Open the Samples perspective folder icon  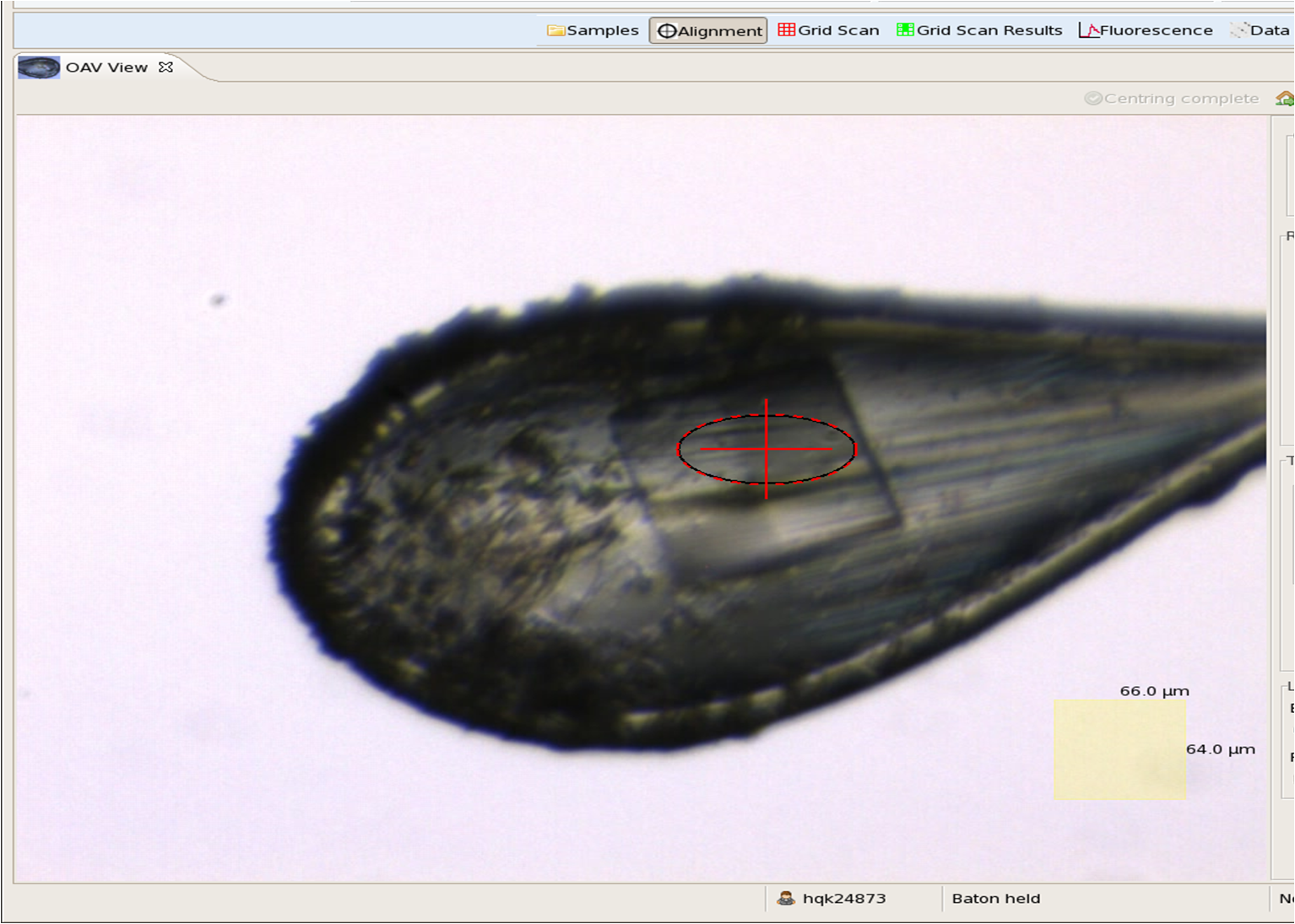[x=556, y=30]
